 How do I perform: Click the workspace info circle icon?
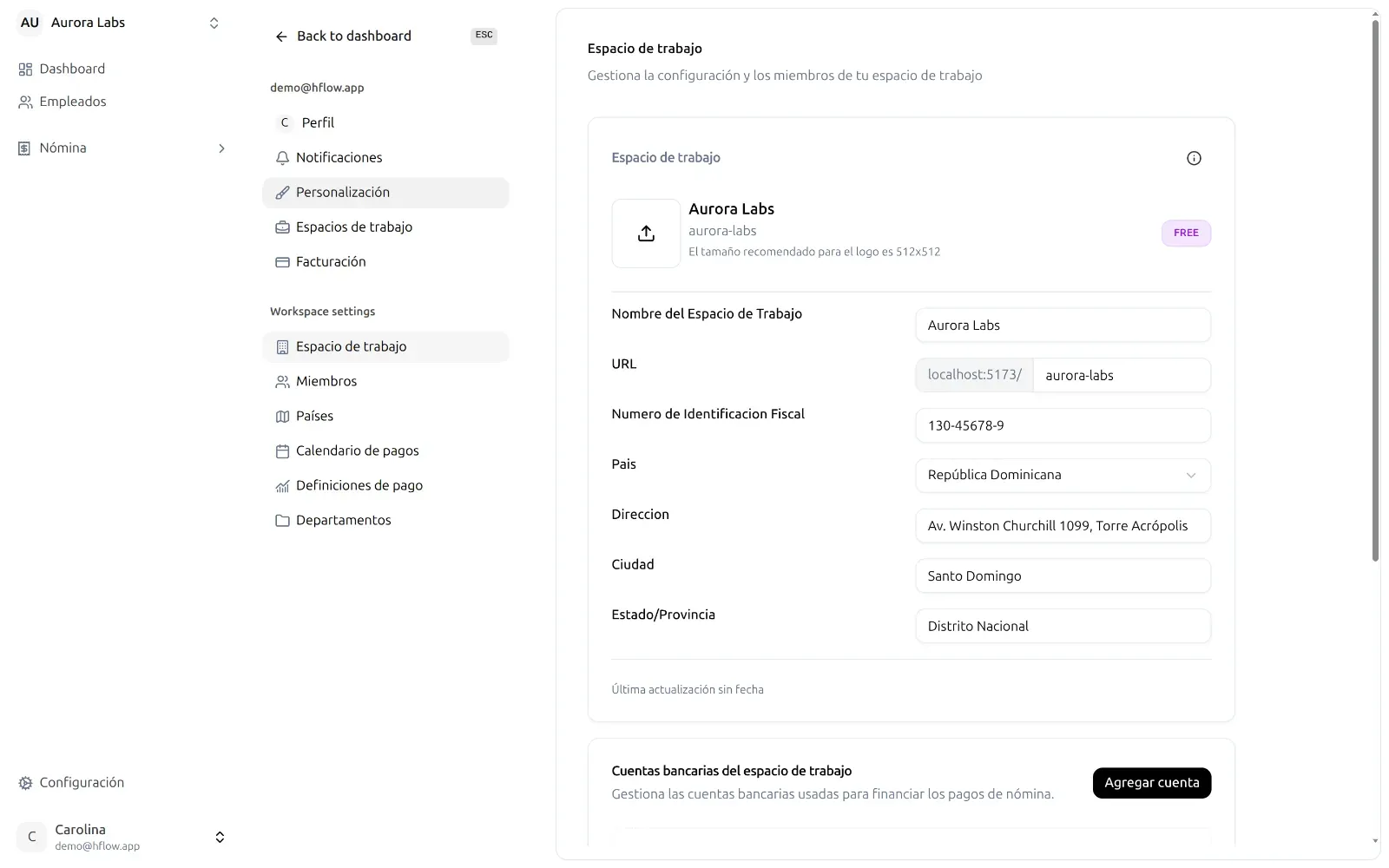[x=1194, y=158]
